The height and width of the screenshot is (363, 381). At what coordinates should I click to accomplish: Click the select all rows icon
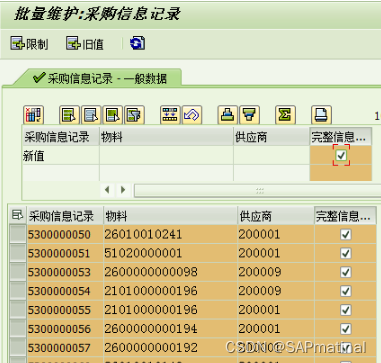coord(69,115)
